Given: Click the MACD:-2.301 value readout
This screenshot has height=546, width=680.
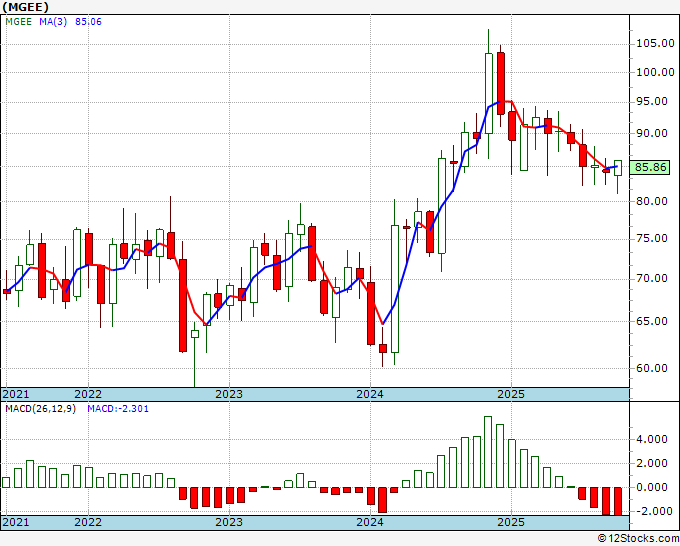Looking at the screenshot, I should point(120,409).
